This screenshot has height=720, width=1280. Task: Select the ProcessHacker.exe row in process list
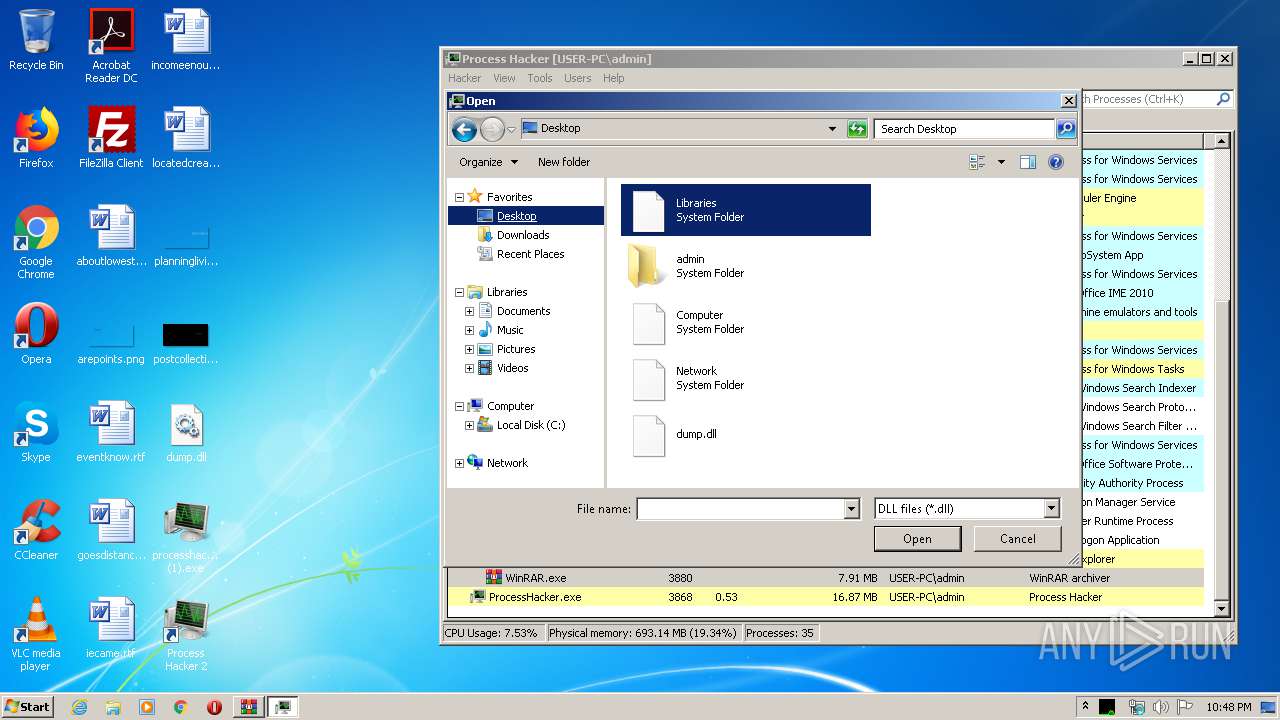[824, 597]
